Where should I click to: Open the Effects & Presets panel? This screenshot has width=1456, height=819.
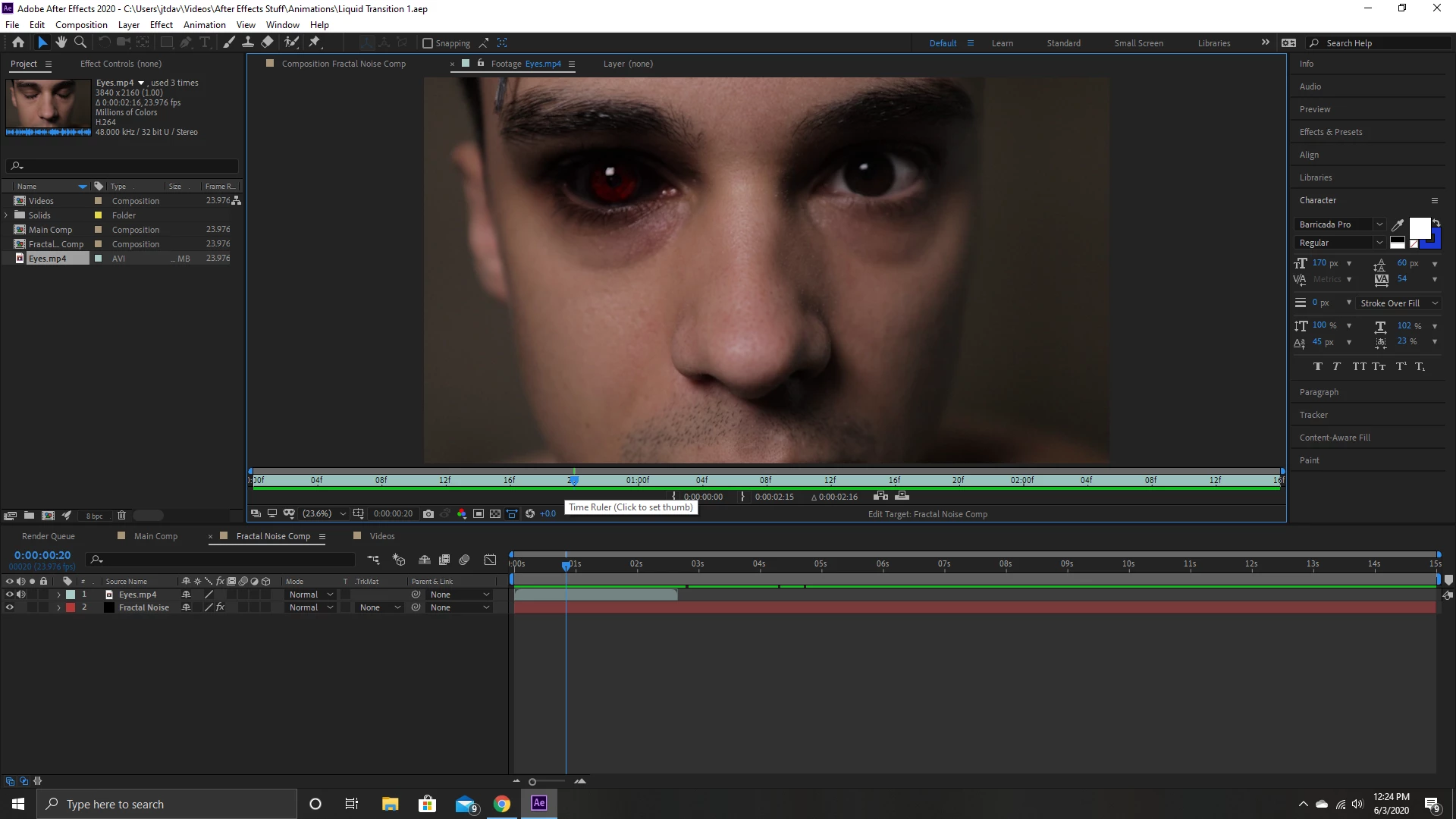coord(1330,132)
